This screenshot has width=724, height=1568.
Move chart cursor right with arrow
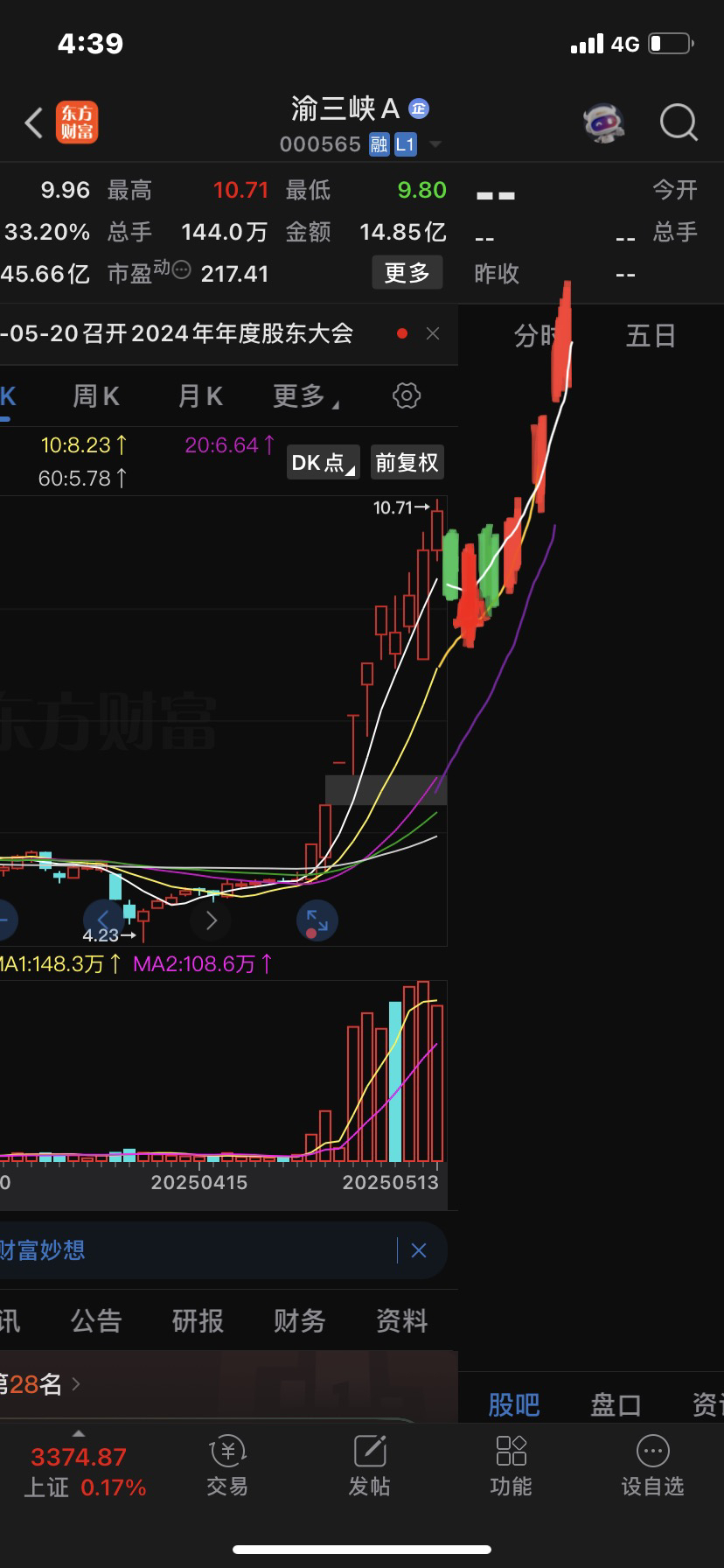pyautogui.click(x=212, y=920)
